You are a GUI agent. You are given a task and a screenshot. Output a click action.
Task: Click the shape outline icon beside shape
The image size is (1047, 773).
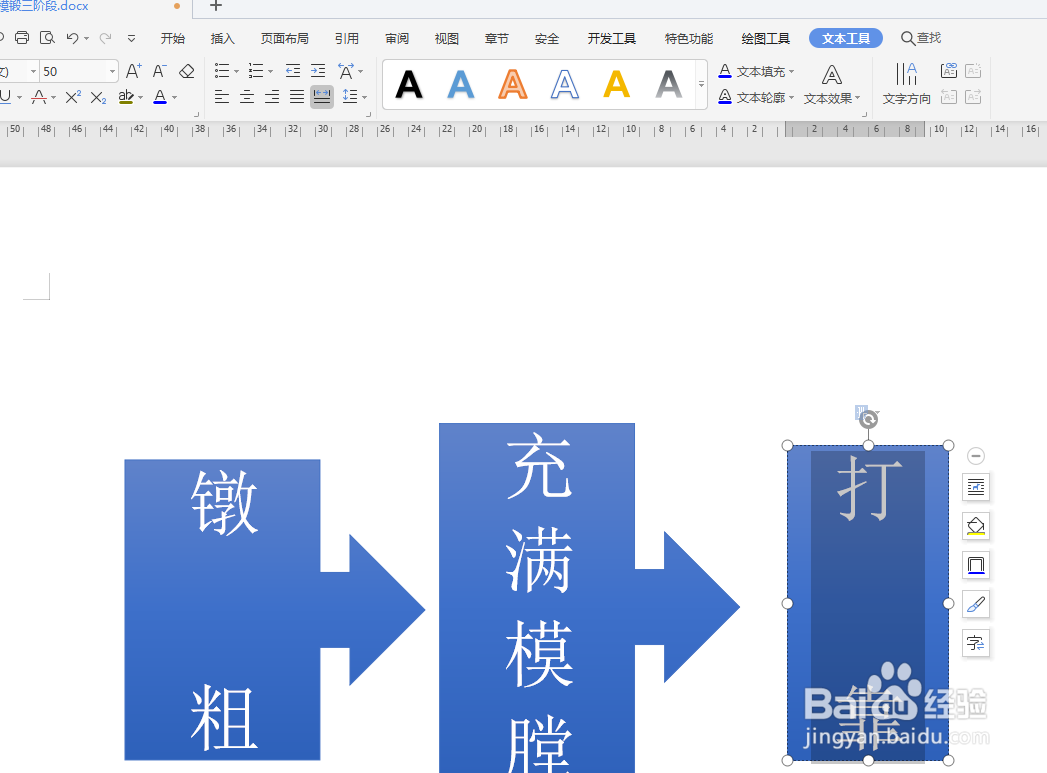[x=976, y=565]
